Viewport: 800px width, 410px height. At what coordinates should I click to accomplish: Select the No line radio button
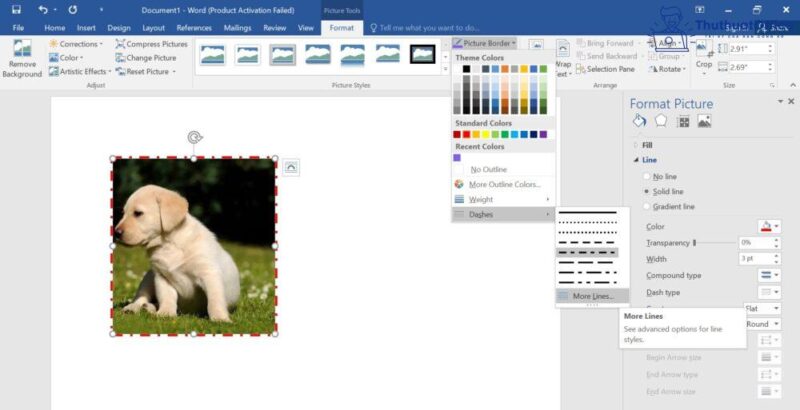click(x=646, y=176)
